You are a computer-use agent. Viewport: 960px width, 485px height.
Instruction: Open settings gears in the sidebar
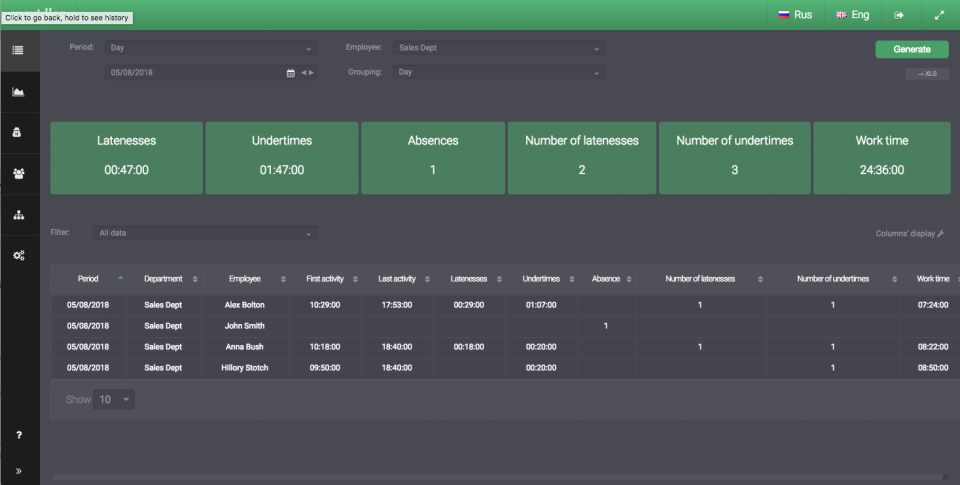[x=18, y=255]
